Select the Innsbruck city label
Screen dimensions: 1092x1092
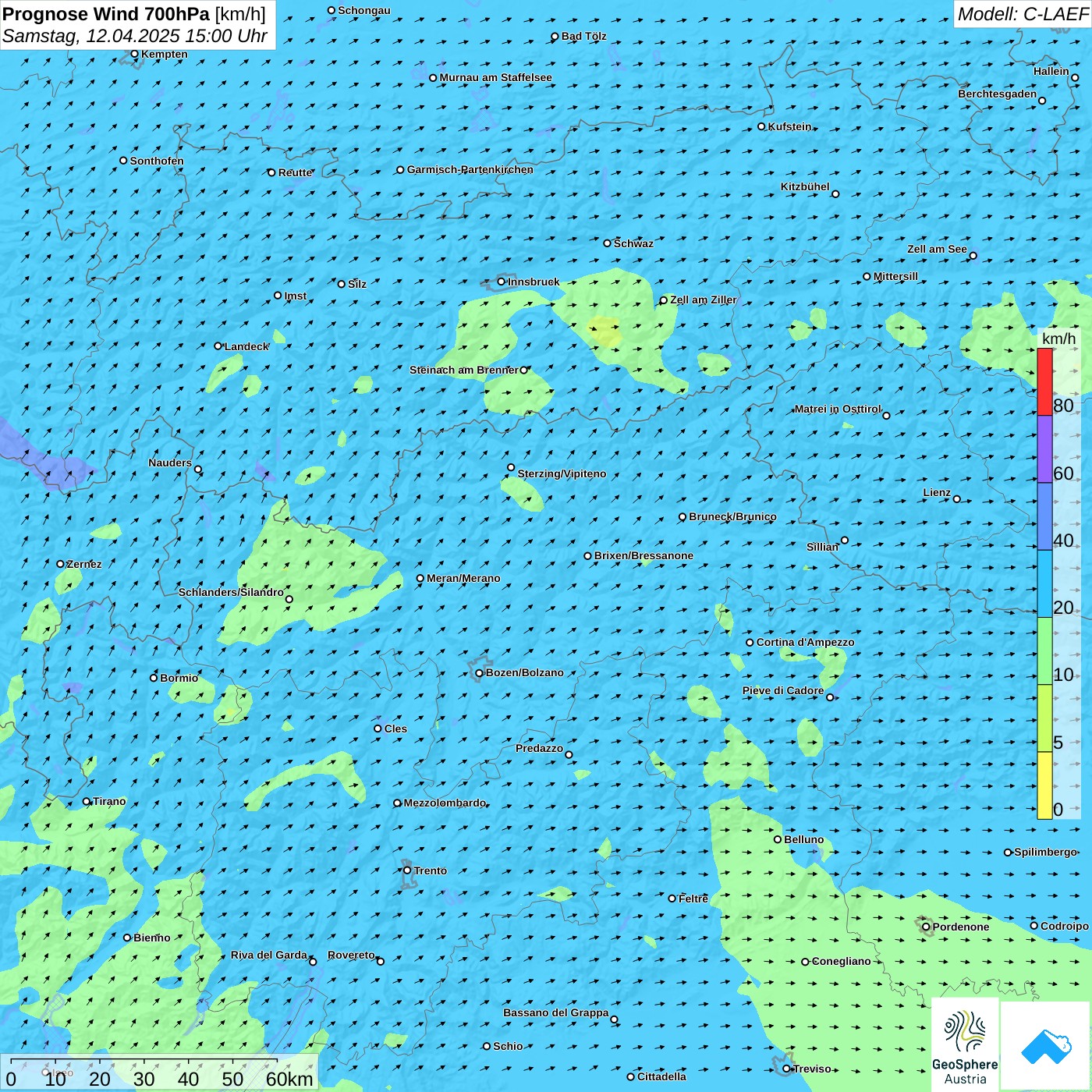tap(534, 282)
